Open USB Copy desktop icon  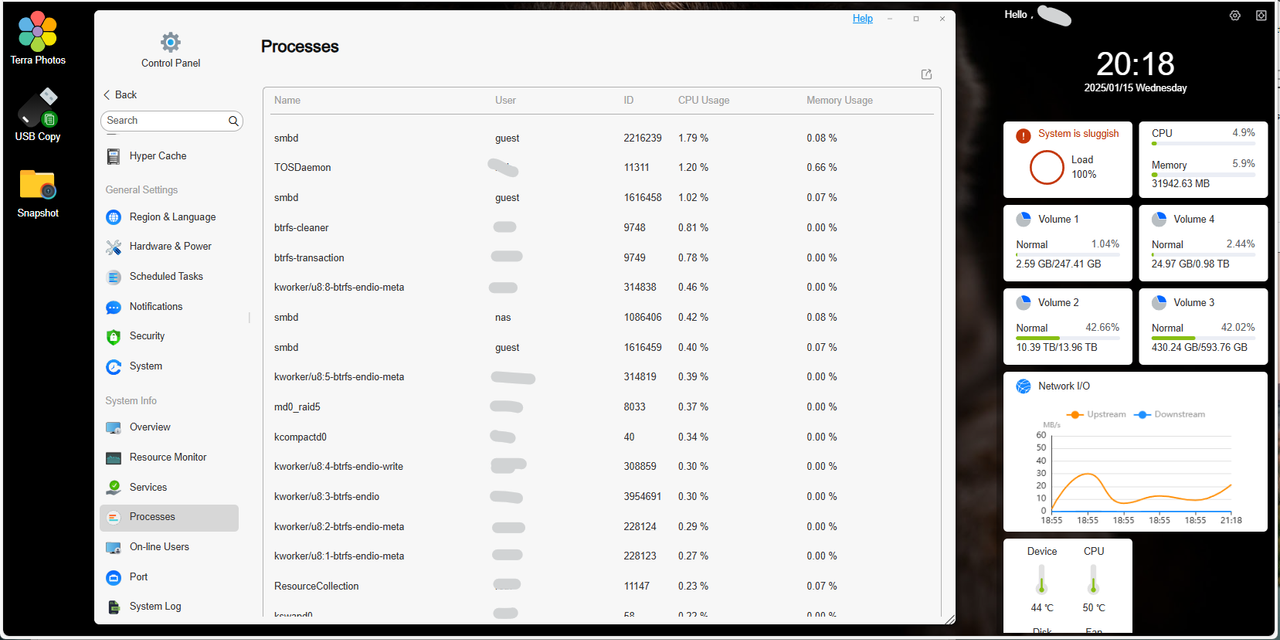point(38,108)
